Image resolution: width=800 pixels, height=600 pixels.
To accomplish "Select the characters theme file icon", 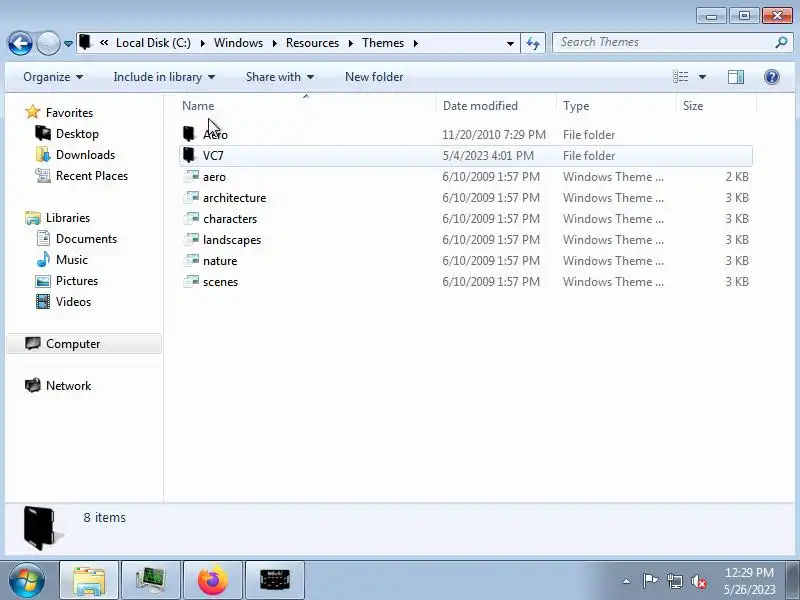I will click(x=191, y=218).
